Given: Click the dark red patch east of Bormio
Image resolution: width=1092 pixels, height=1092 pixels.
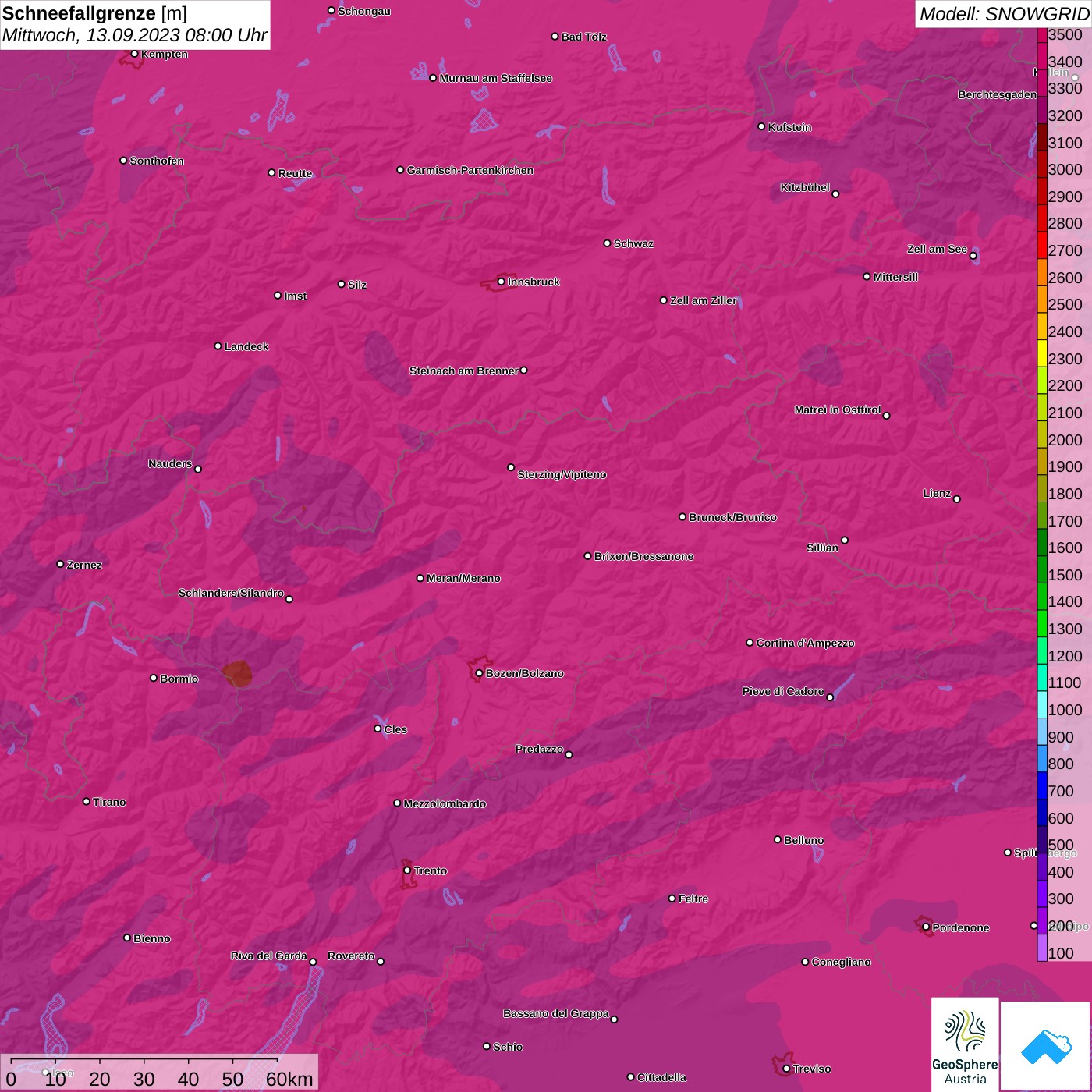Looking at the screenshot, I should 237,672.
